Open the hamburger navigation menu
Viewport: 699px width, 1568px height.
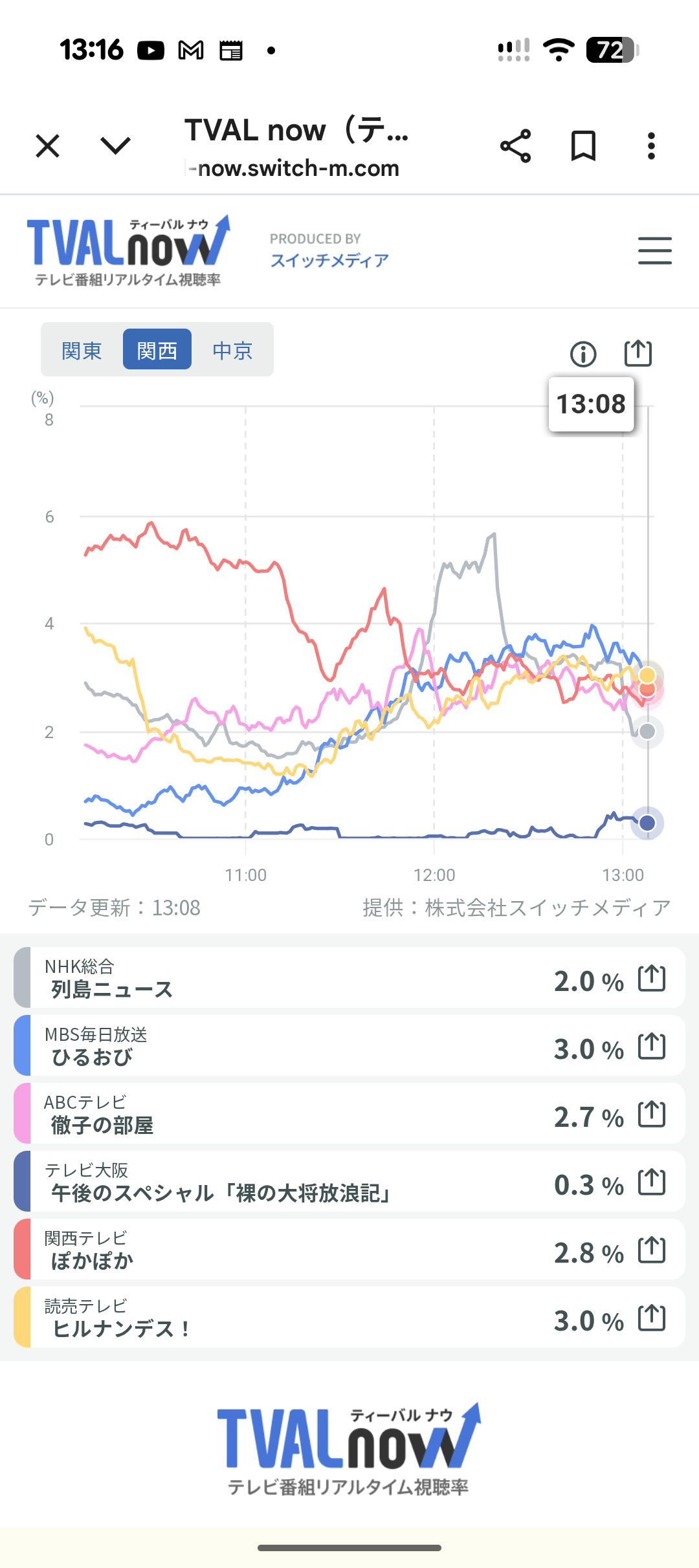point(654,251)
